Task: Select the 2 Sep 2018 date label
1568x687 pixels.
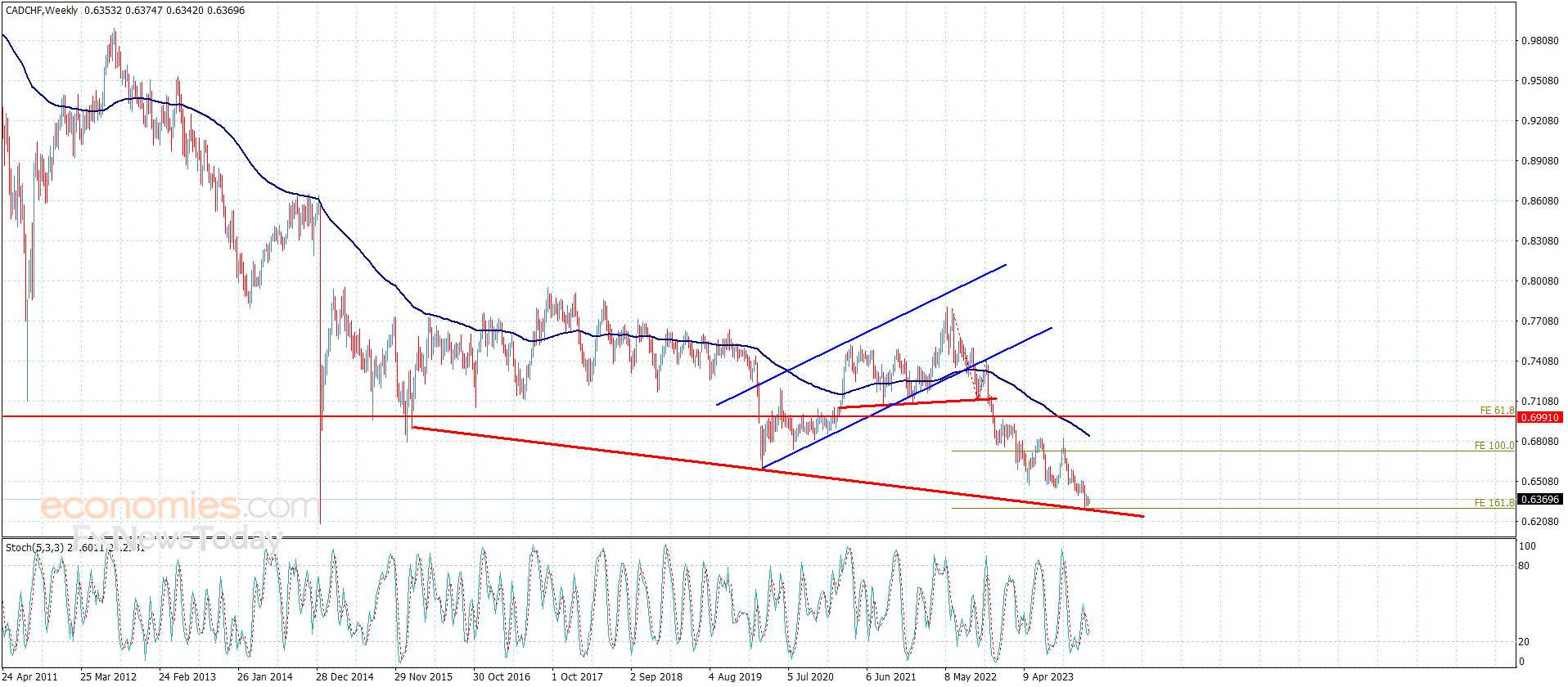Action: click(656, 676)
